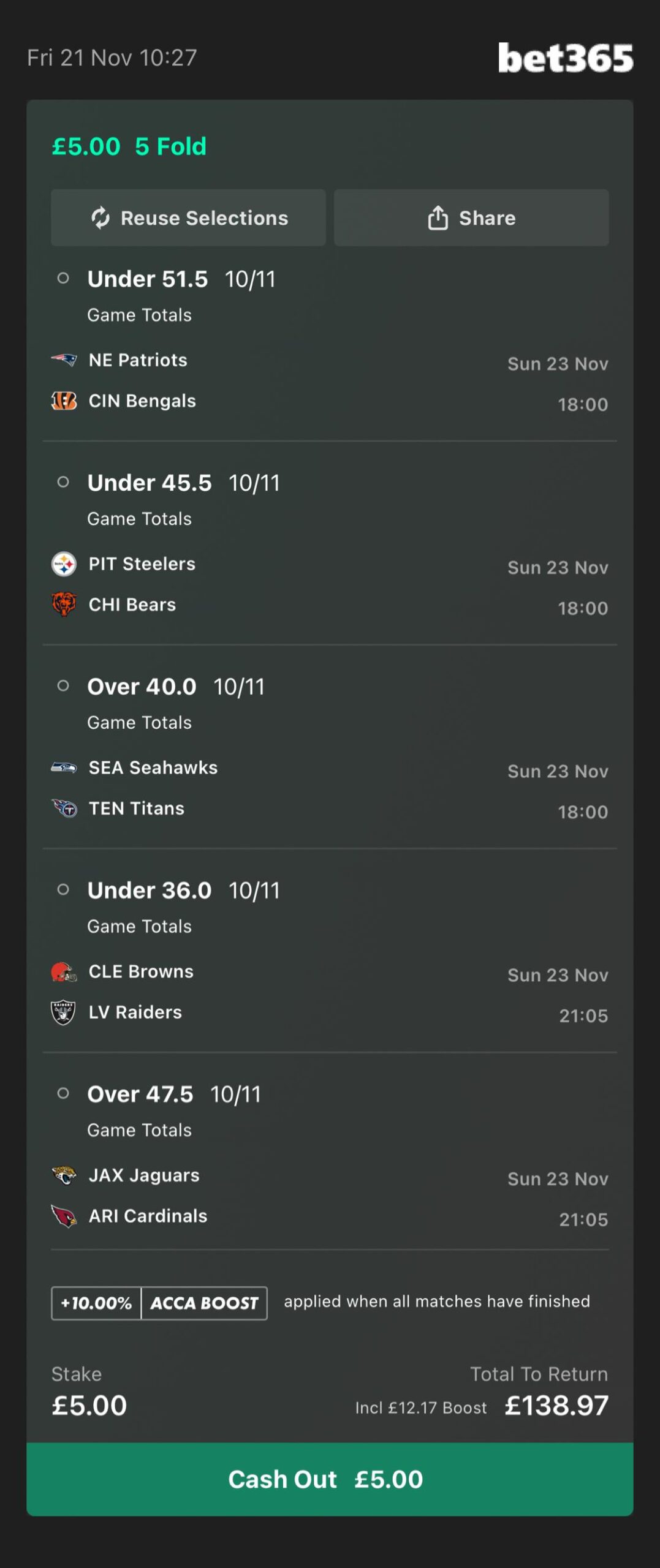Click the +10.00% ACCA BOOST badge
660x1568 pixels.
point(159,1303)
